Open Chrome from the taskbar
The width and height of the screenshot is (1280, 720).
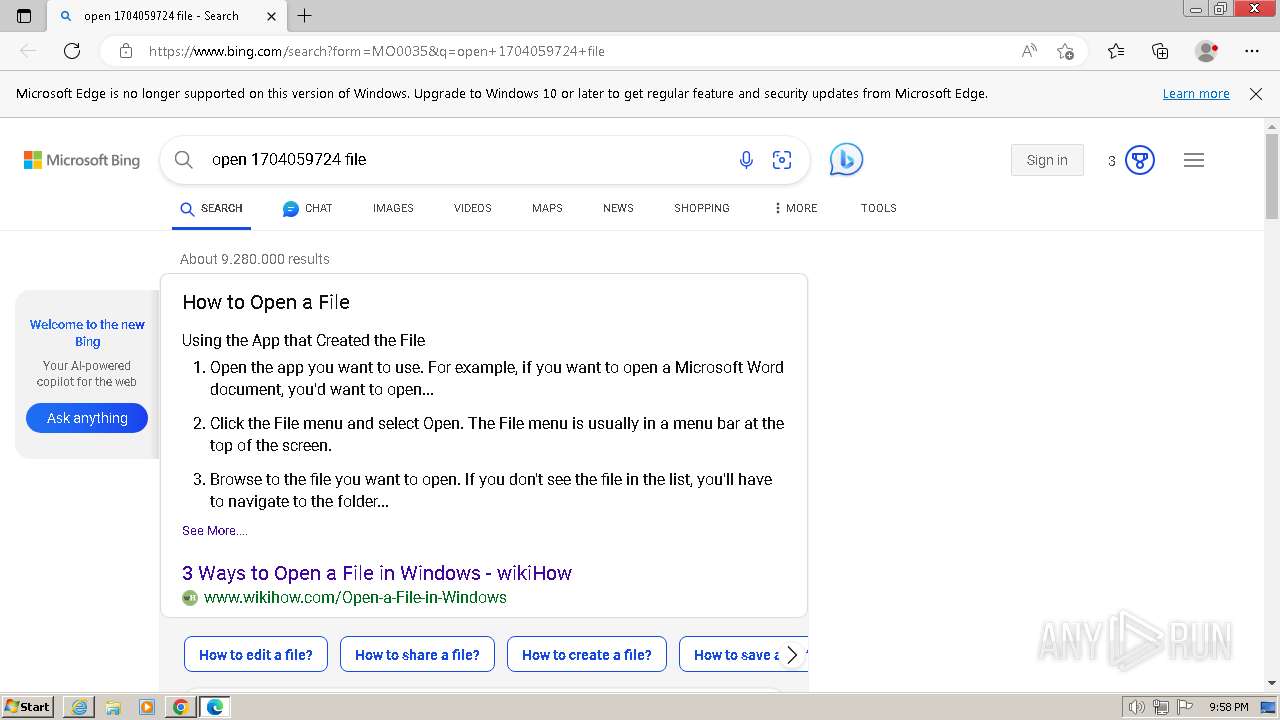click(x=180, y=707)
